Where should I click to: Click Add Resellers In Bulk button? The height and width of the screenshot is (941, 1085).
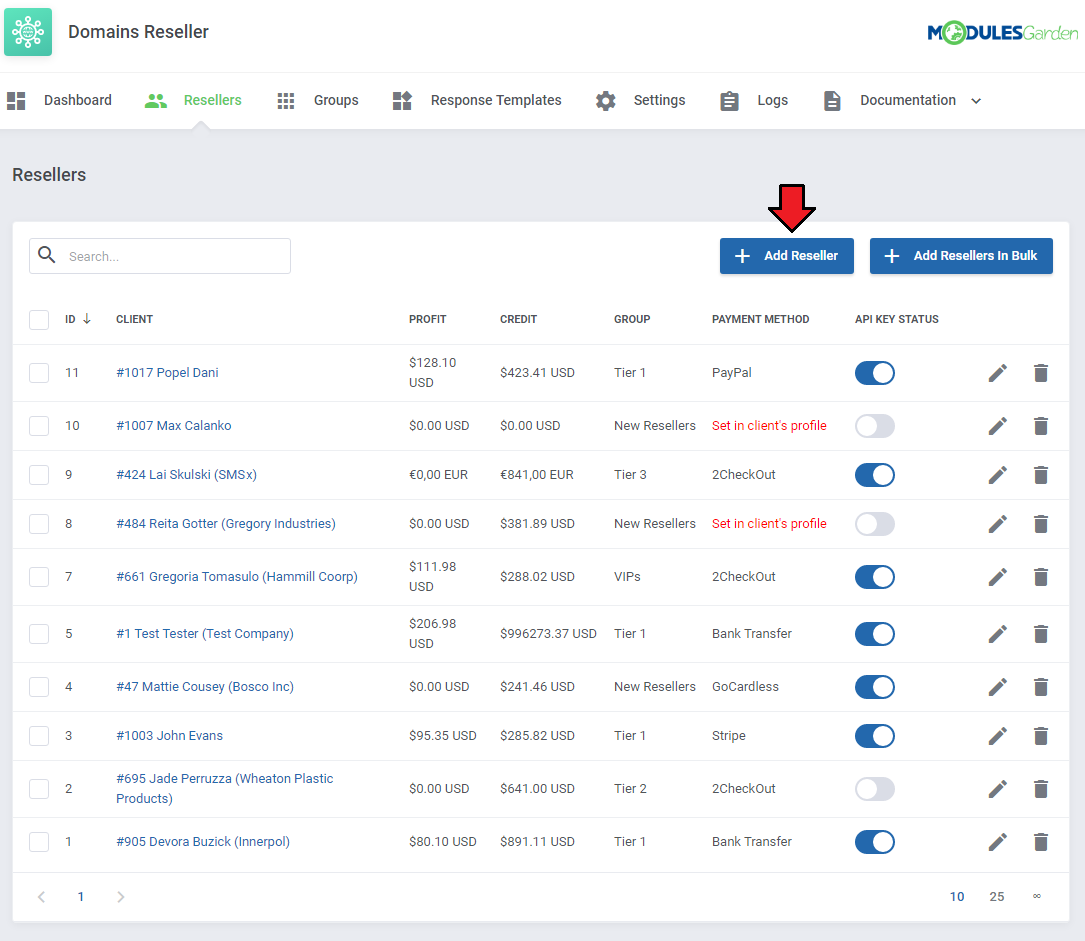961,256
